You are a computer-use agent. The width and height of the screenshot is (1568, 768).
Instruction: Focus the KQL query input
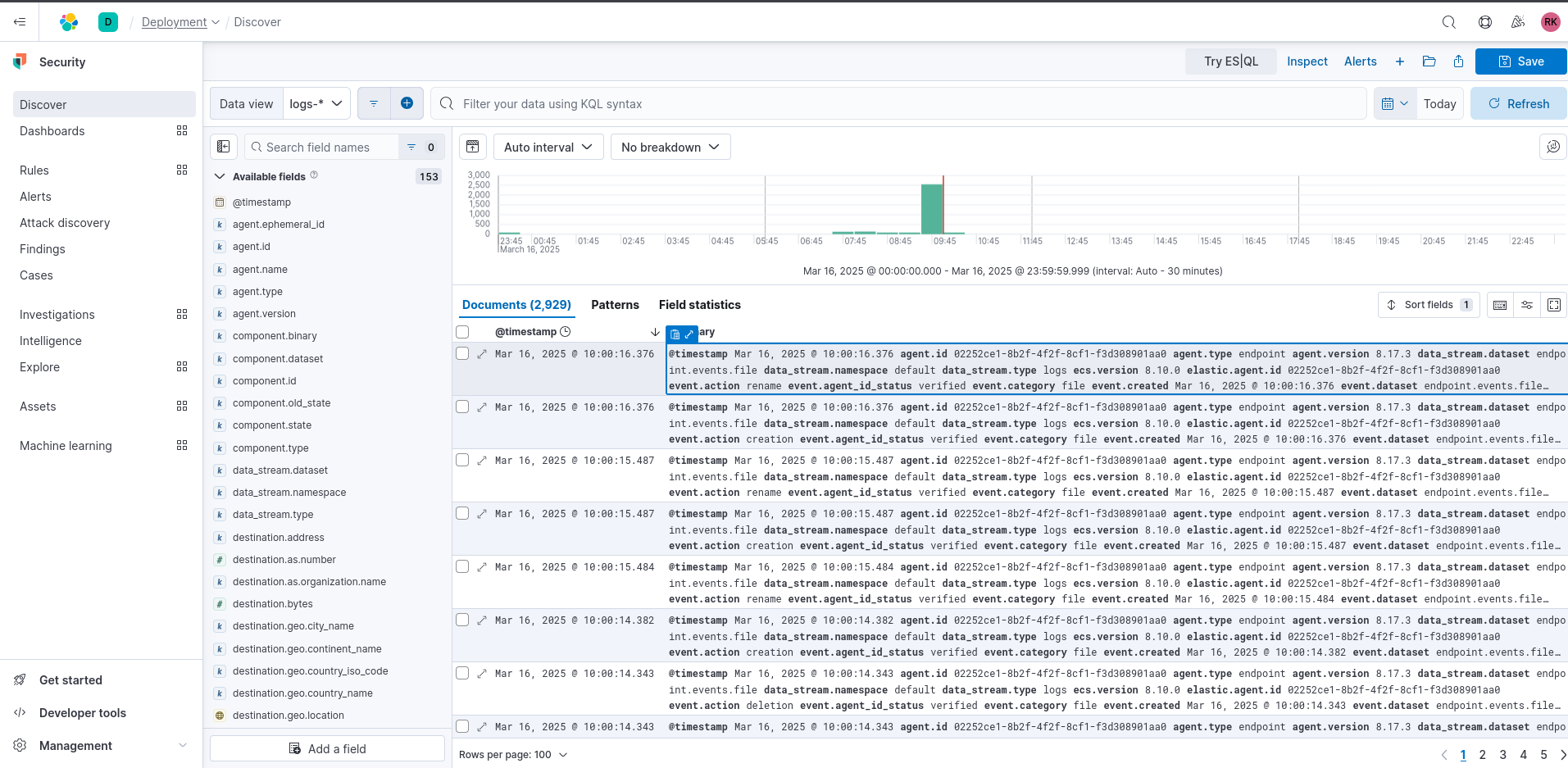898,104
